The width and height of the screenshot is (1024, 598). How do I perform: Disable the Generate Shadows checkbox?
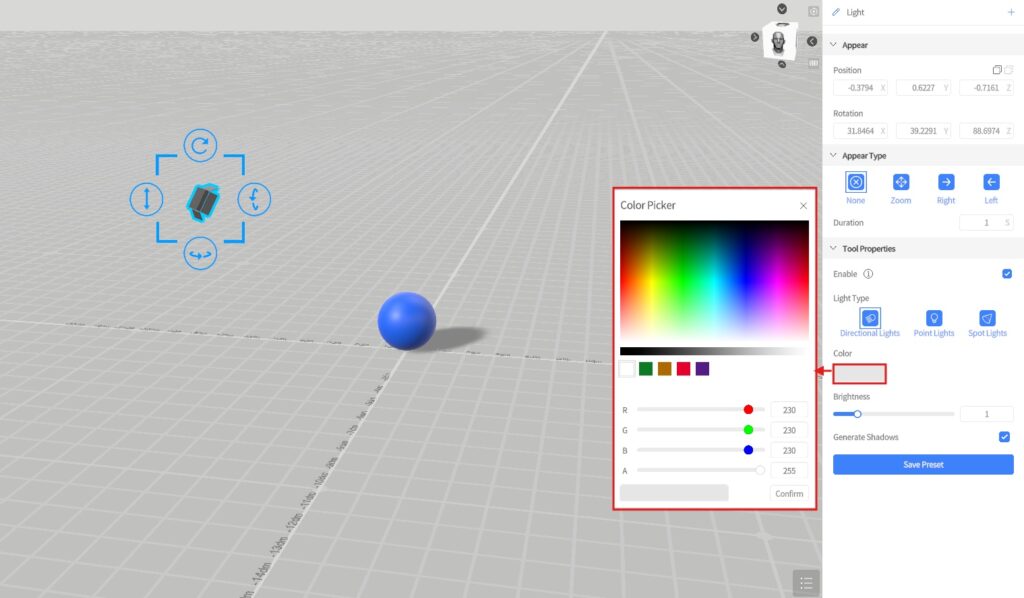point(1004,437)
